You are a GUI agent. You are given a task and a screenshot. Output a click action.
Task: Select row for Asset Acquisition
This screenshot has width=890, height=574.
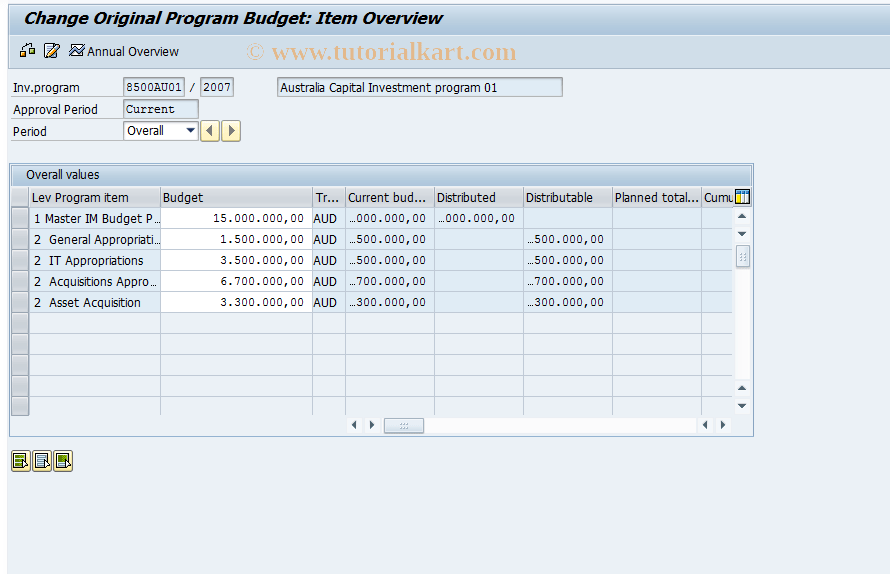20,303
